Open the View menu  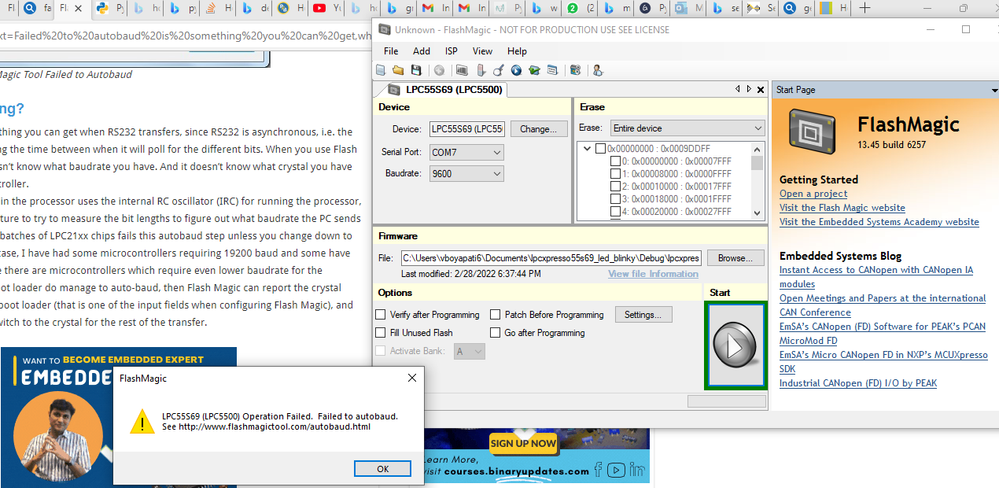tap(482, 51)
